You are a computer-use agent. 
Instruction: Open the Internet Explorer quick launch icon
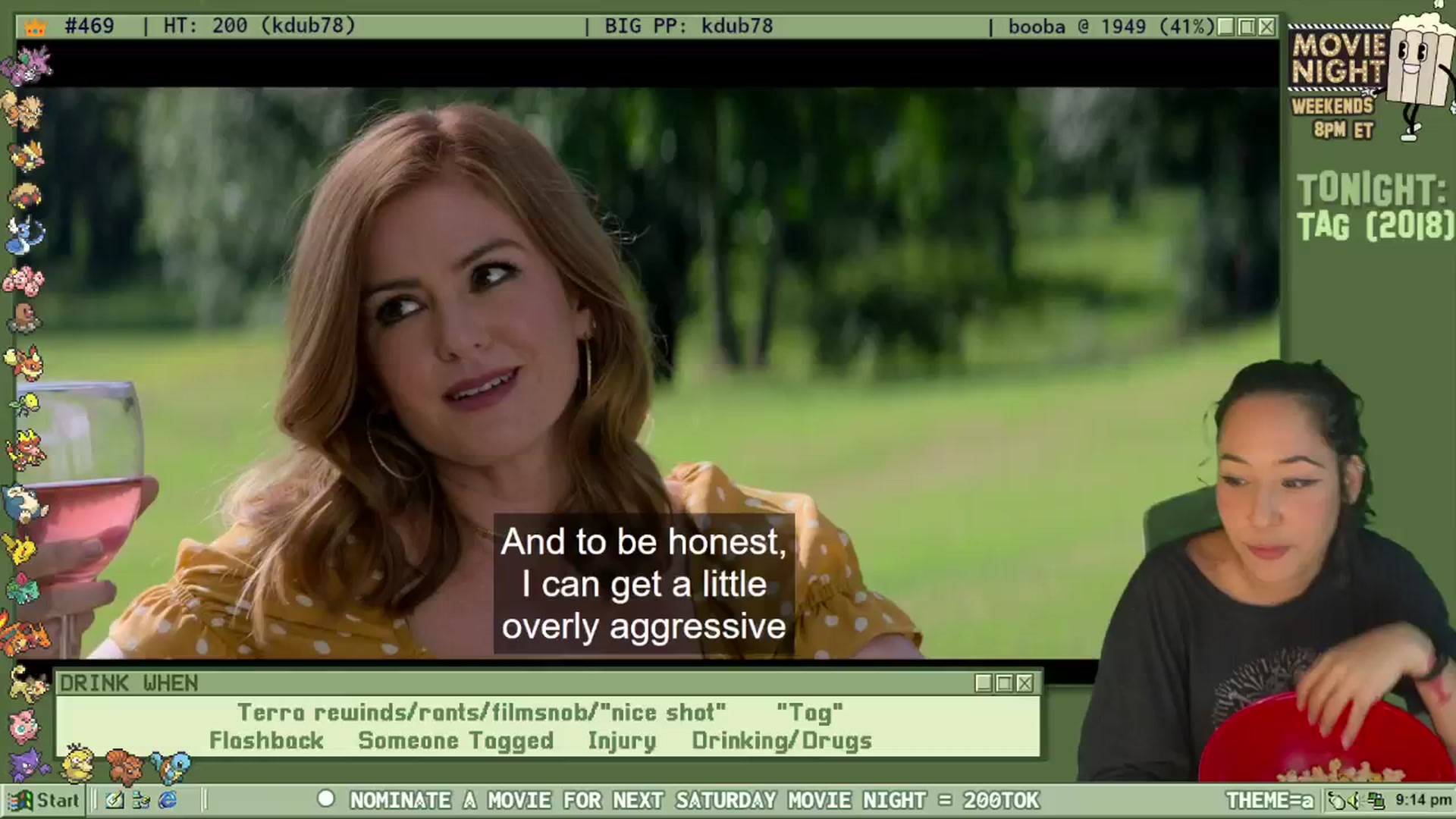click(168, 800)
